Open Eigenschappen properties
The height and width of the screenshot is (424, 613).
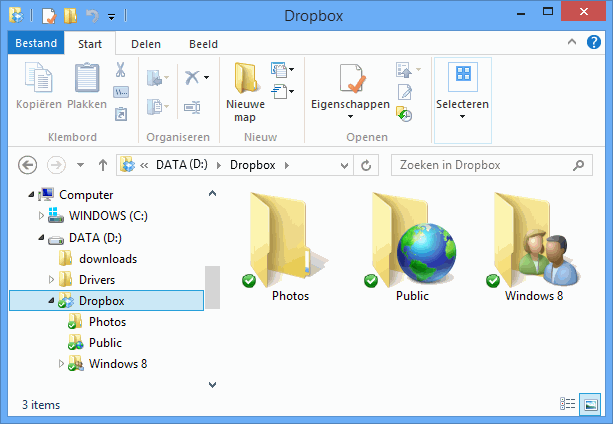point(350,87)
